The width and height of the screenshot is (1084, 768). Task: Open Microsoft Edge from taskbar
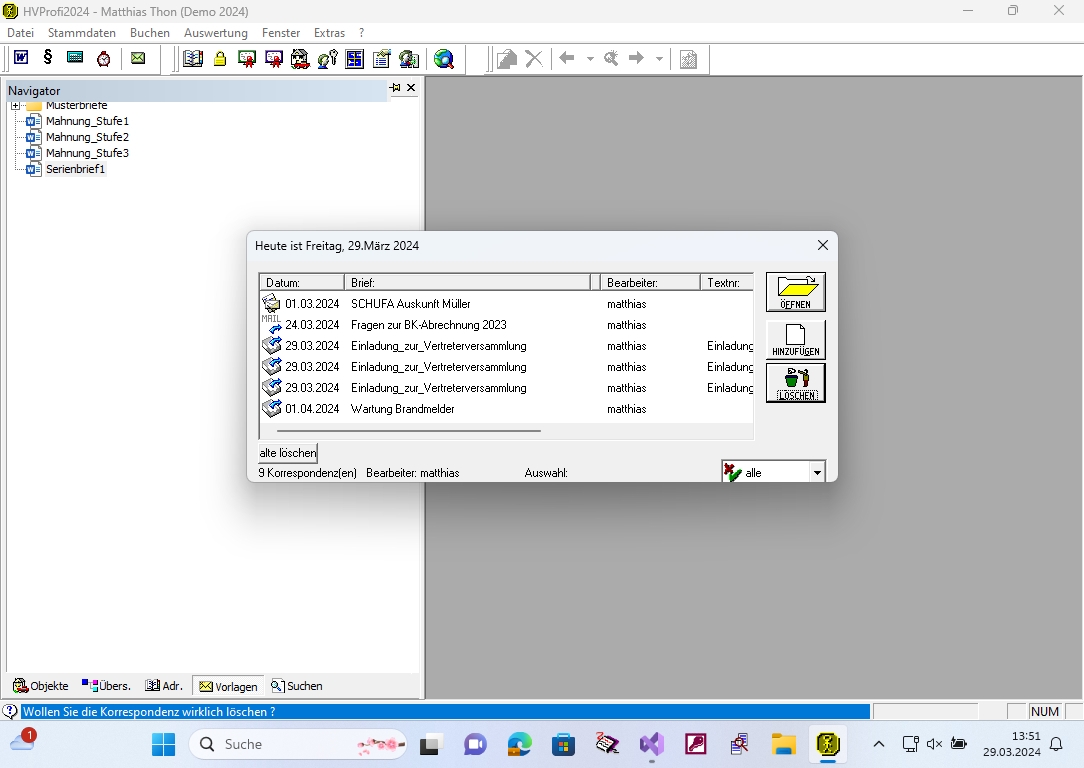[519, 744]
